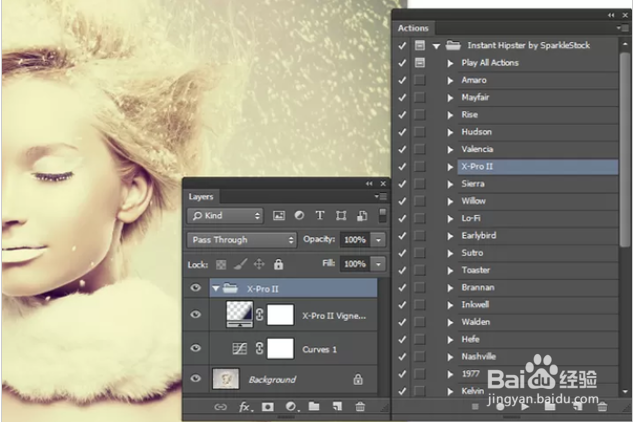Click mask link chain on Curves 1
The height and width of the screenshot is (422, 635).
pos(260,349)
